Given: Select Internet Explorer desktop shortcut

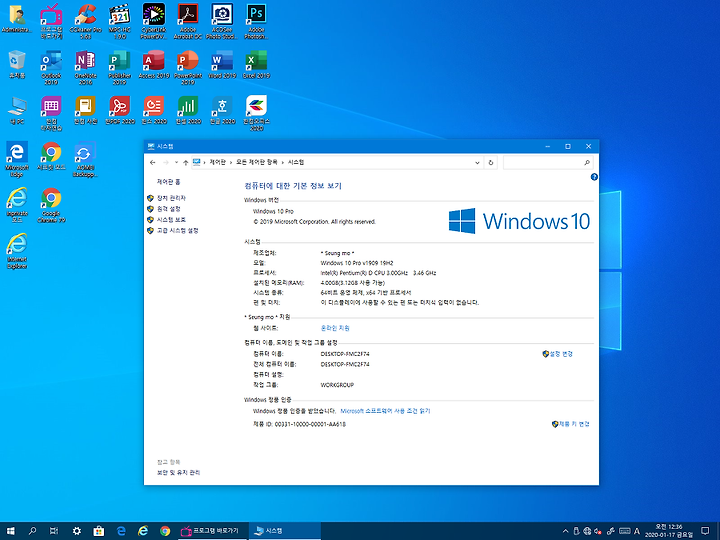Looking at the screenshot, I should 17,251.
